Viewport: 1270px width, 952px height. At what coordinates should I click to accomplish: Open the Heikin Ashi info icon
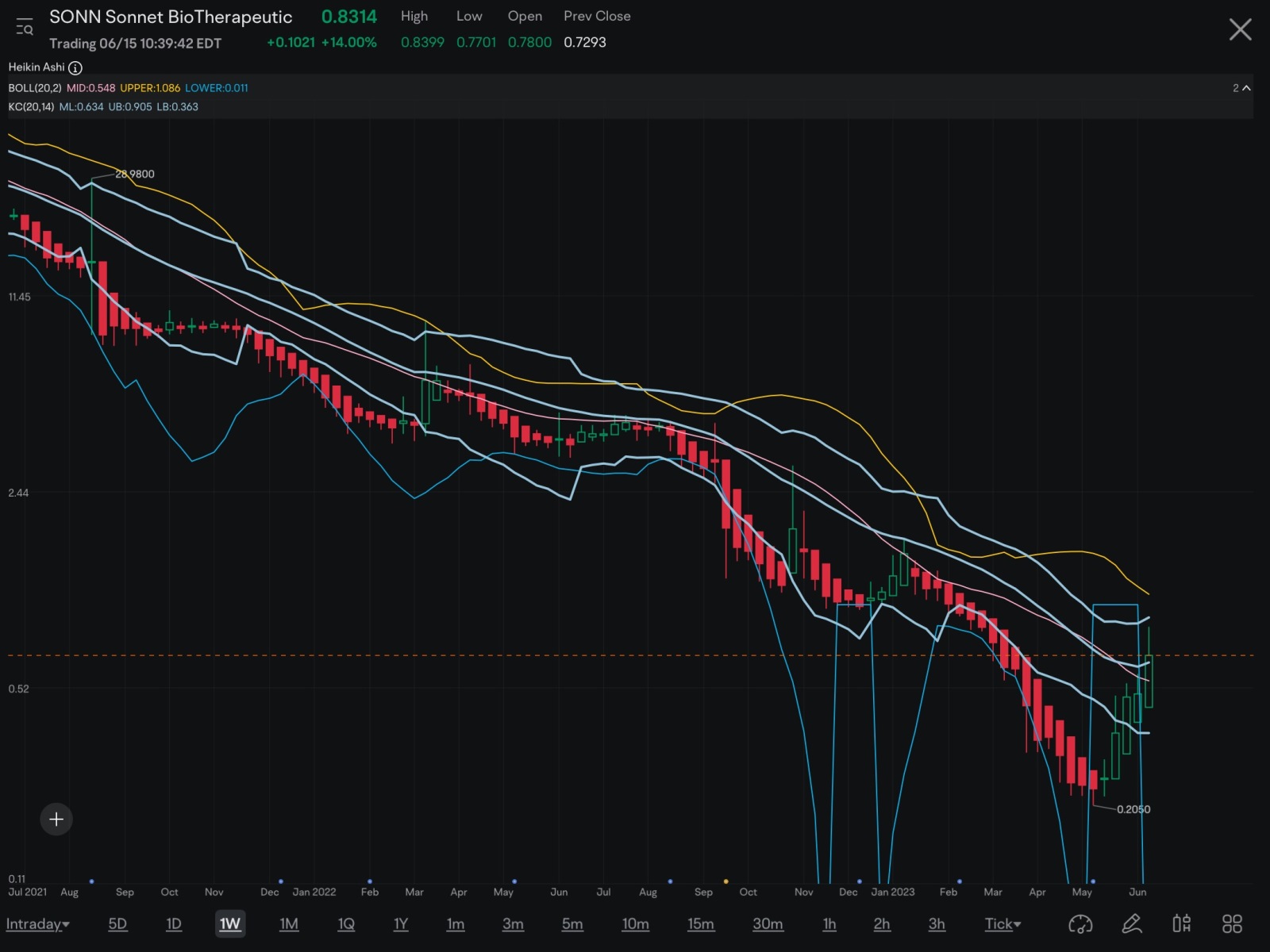75,68
